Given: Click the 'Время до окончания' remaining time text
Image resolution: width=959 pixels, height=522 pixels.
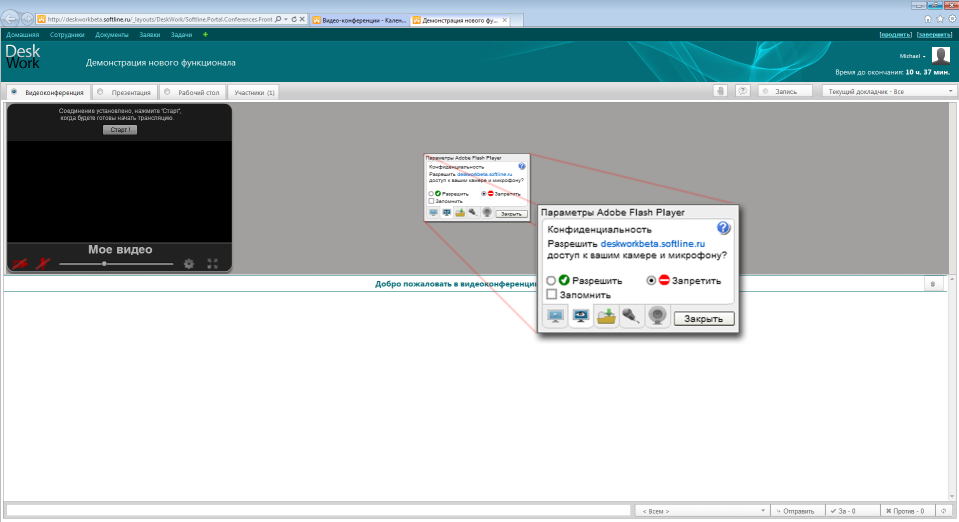Looking at the screenshot, I should 892,72.
